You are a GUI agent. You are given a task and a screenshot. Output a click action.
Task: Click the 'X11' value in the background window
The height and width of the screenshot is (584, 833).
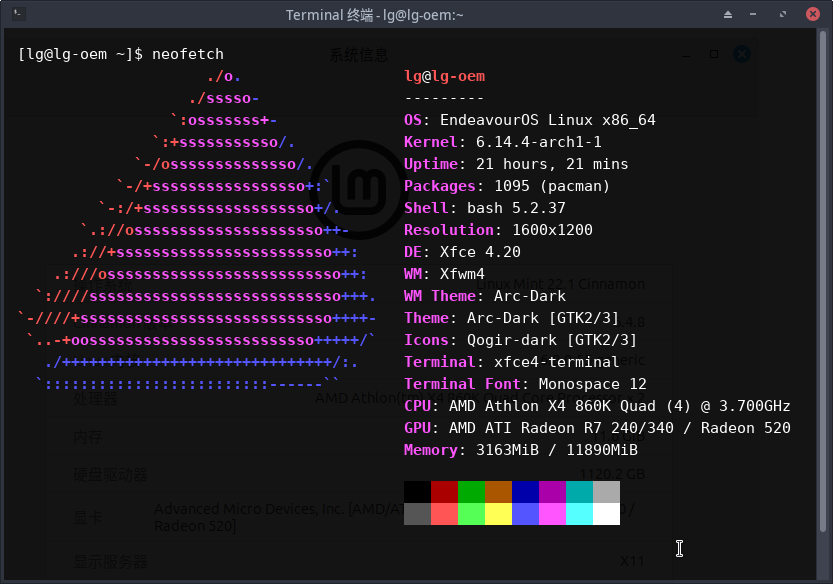(x=632, y=561)
